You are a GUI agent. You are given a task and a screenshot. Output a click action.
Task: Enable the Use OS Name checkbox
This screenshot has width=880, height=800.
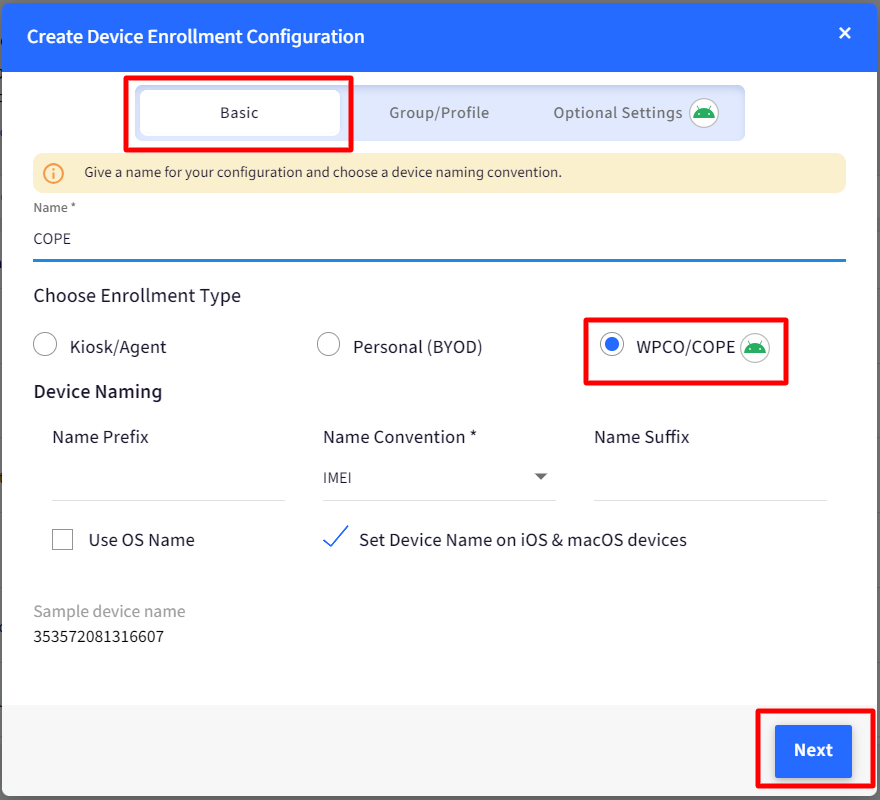[62, 540]
